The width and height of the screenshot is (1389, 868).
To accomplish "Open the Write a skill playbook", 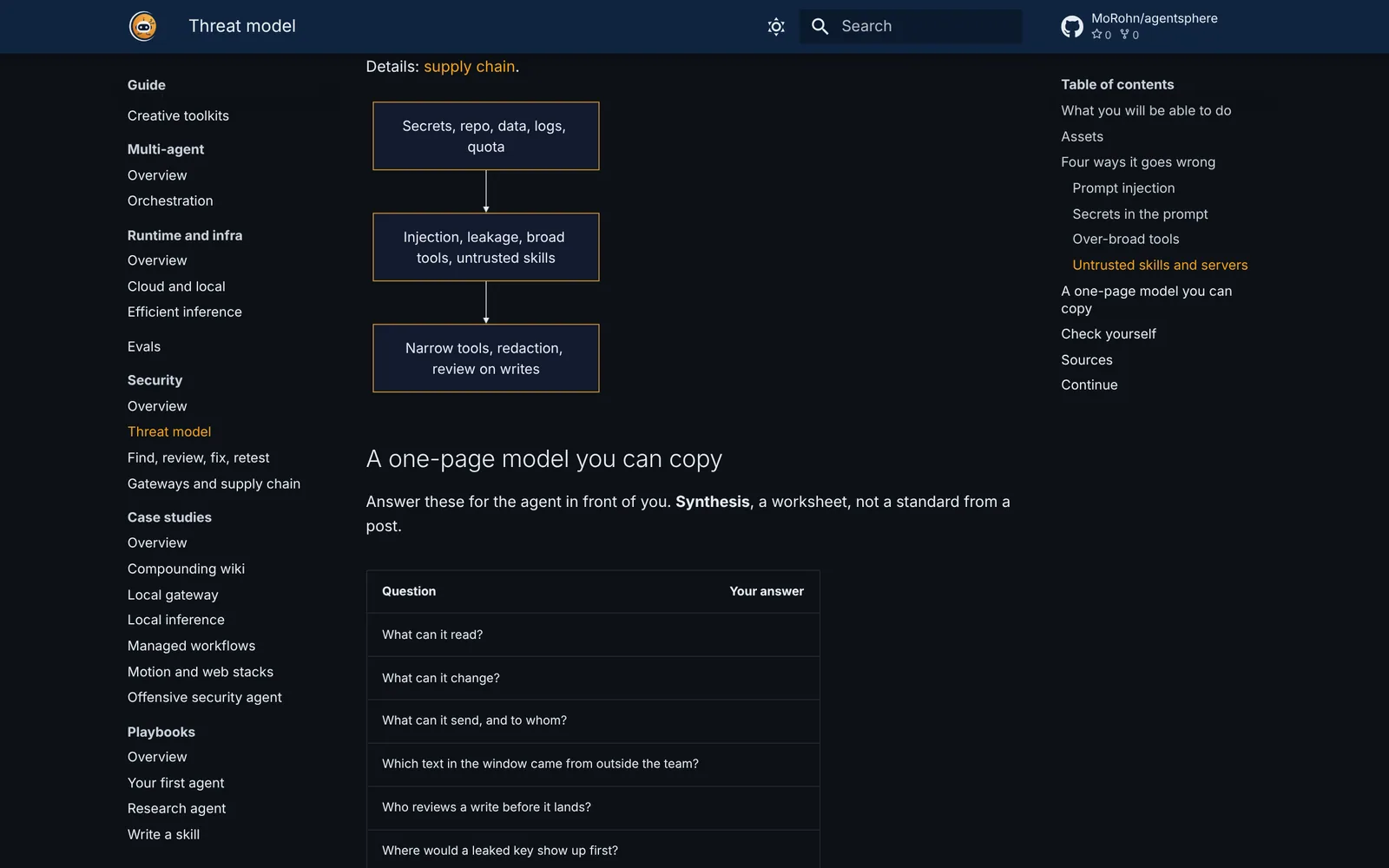I will point(163,834).
